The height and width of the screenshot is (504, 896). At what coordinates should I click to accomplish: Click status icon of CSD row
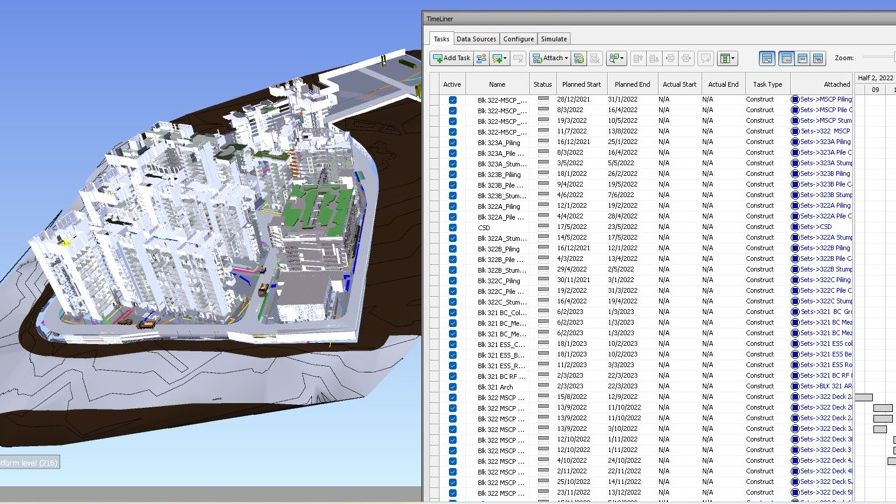click(x=543, y=227)
